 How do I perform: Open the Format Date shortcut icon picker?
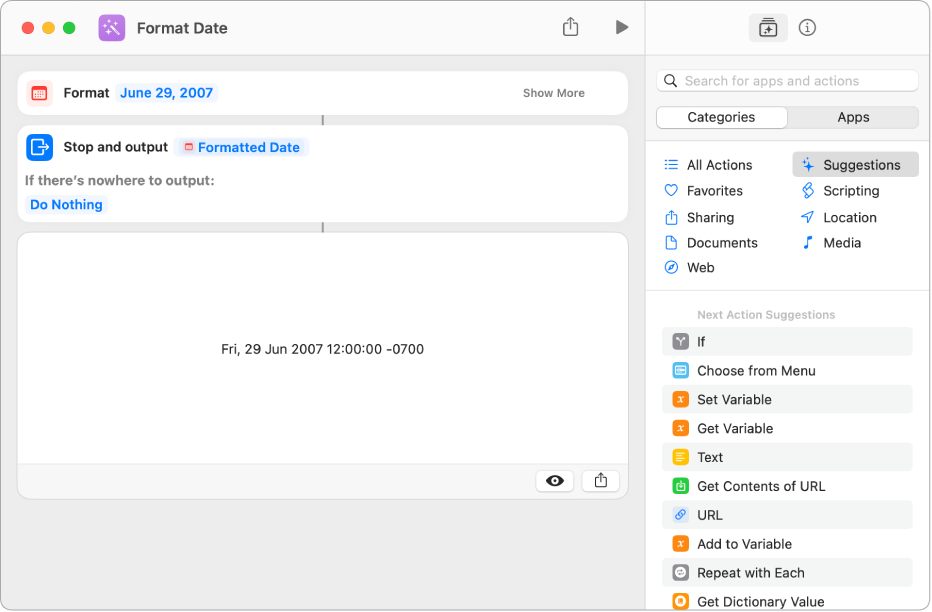coord(112,28)
